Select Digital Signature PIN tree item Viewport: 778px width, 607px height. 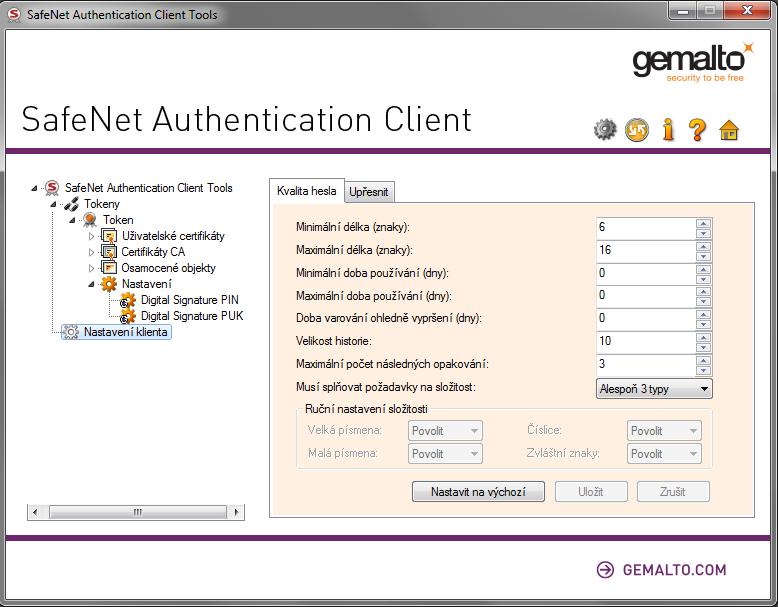190,300
